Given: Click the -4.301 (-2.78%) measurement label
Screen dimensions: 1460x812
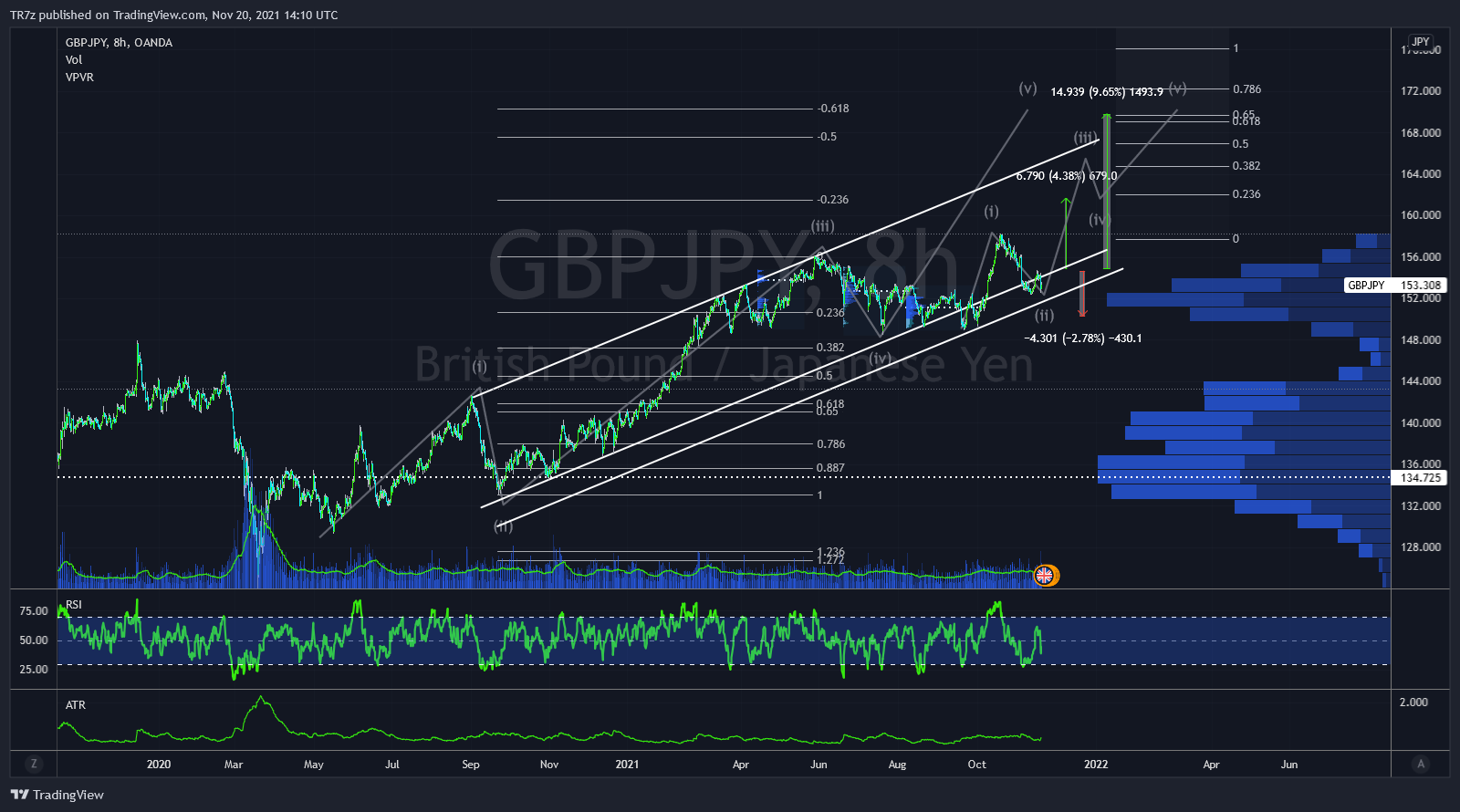Looking at the screenshot, I should (x=1083, y=338).
